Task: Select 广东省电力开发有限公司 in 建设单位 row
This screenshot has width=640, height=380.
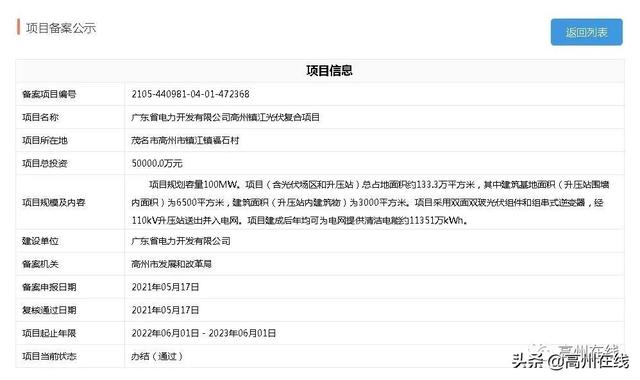Action: tap(181, 241)
